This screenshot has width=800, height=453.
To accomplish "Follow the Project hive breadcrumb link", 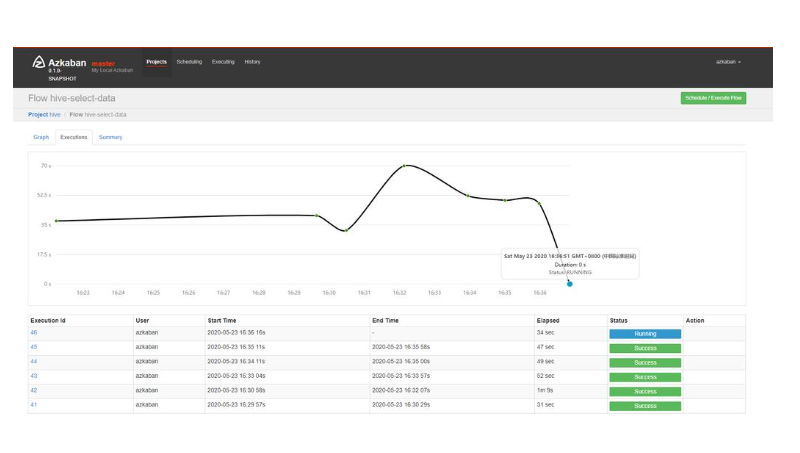I will tap(44, 115).
